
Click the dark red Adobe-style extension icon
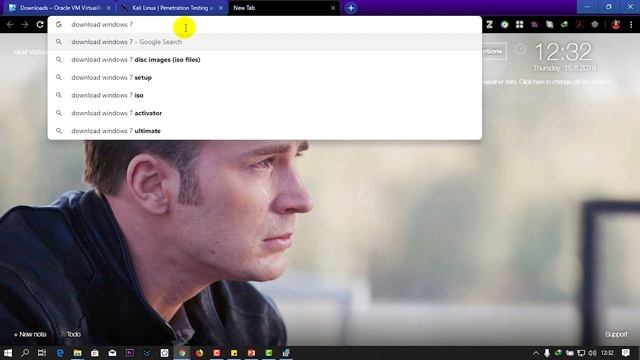click(x=580, y=24)
